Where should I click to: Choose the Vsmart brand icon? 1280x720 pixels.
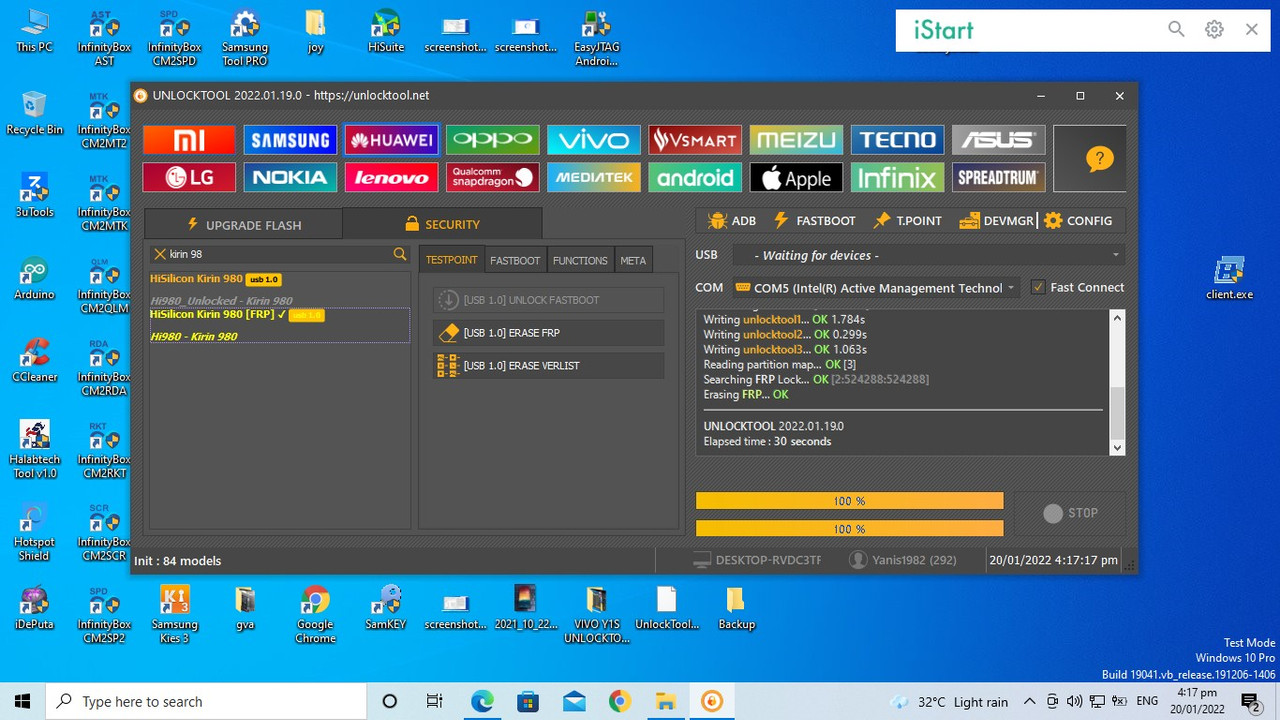click(x=694, y=140)
